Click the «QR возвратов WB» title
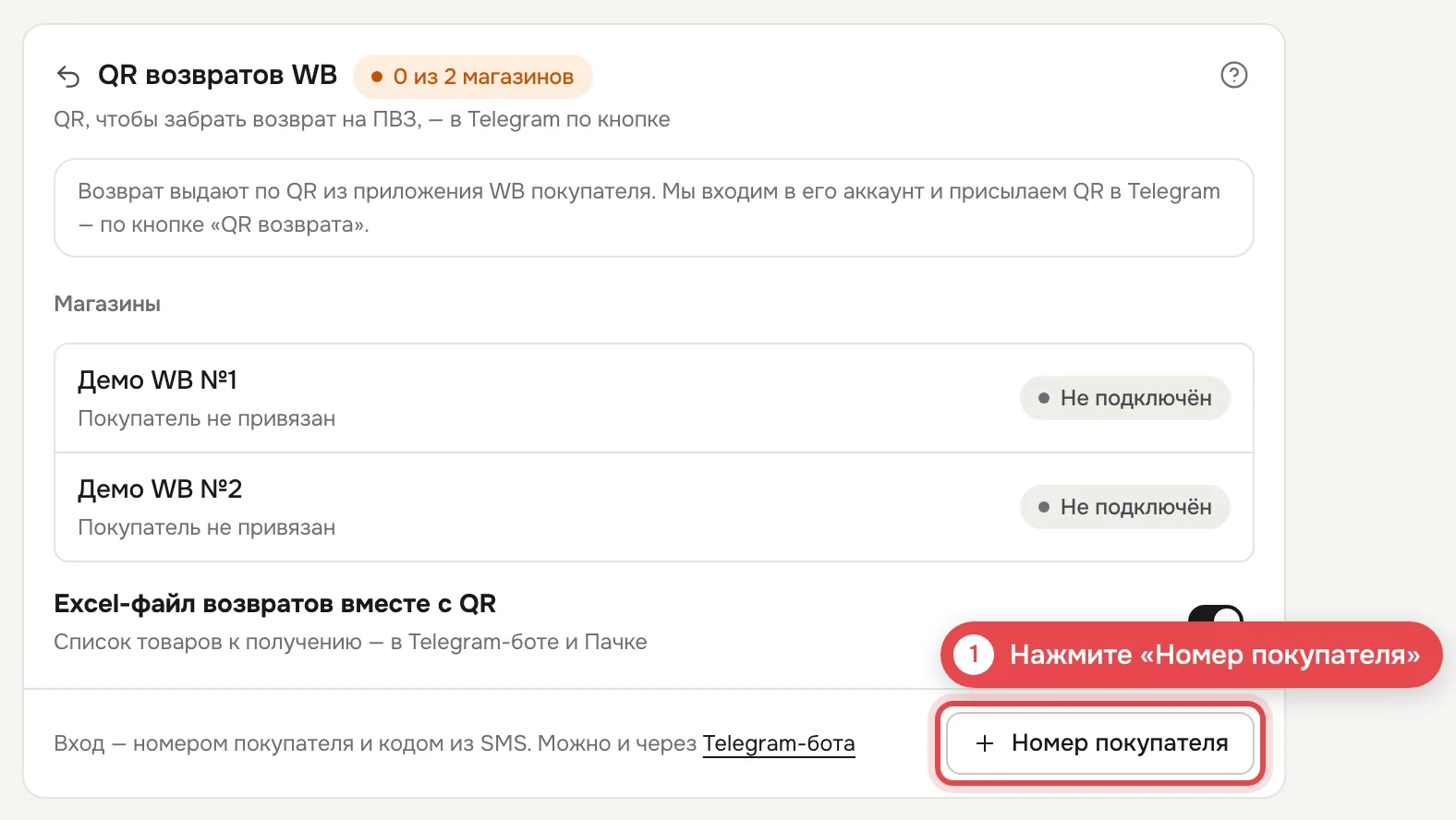Viewport: 1456px width, 820px height. coord(217,75)
